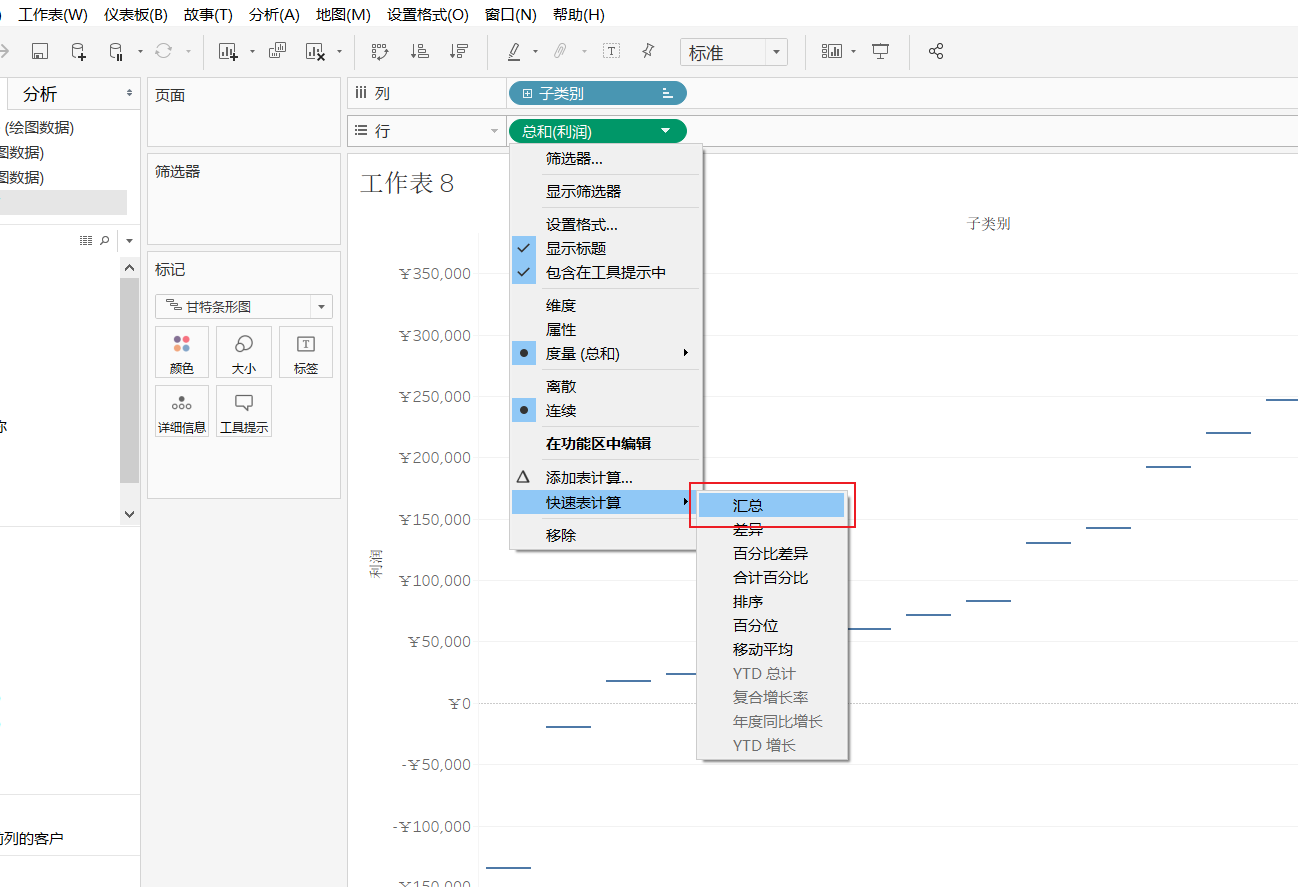1298x887 pixels.
Task: Open the arrow next to New Worksheet icon
Action: 252,51
